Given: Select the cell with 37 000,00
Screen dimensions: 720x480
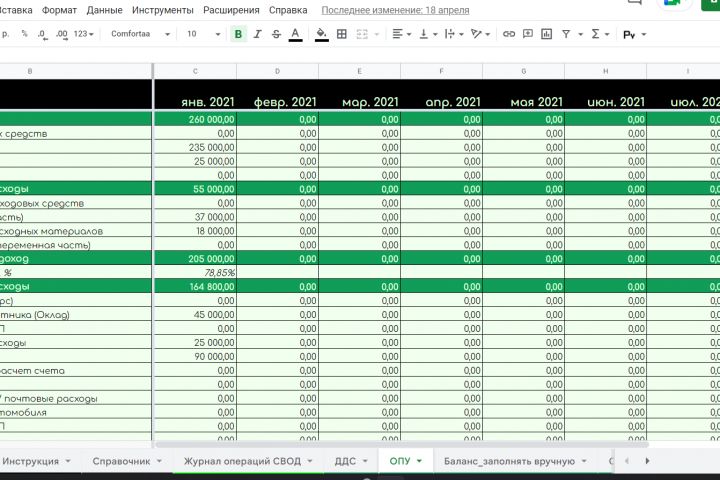Looking at the screenshot, I should click(x=195, y=217).
